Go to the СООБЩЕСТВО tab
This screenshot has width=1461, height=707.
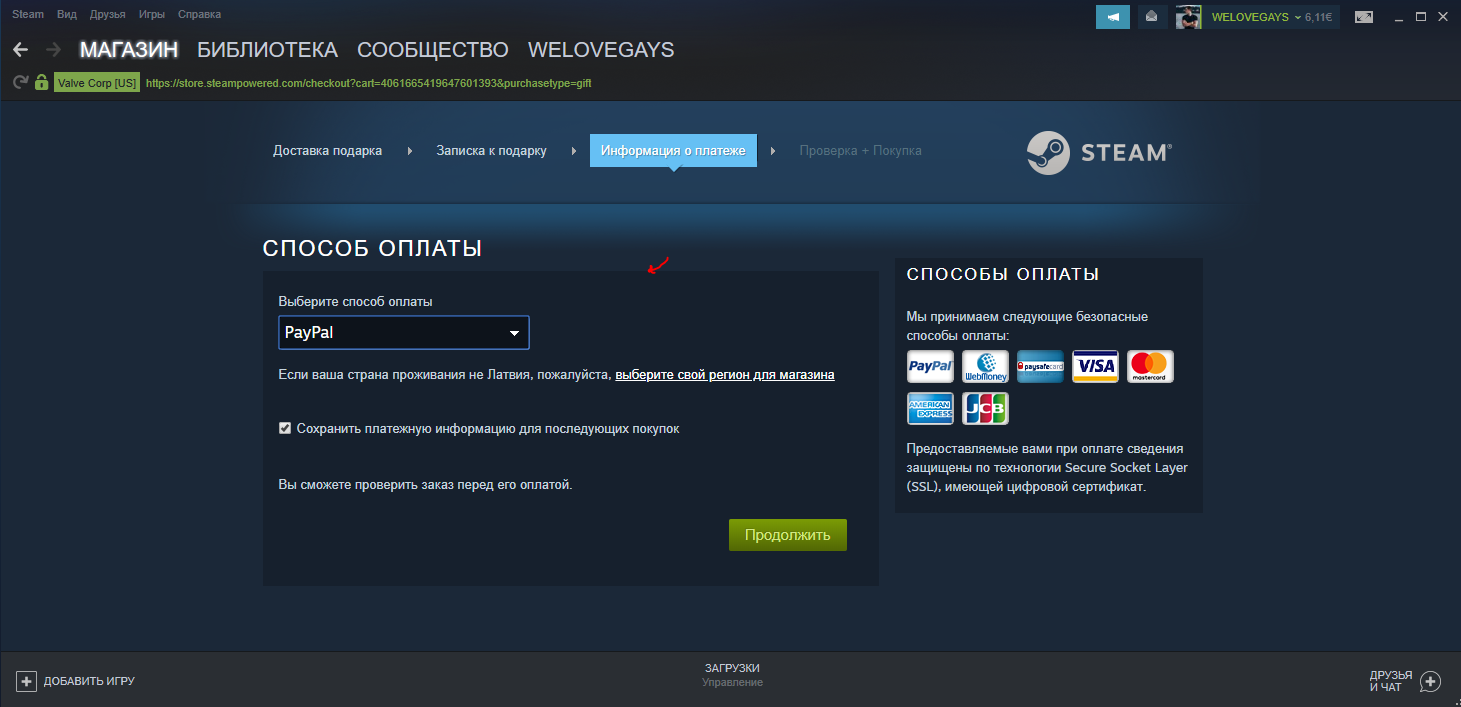(x=433, y=50)
